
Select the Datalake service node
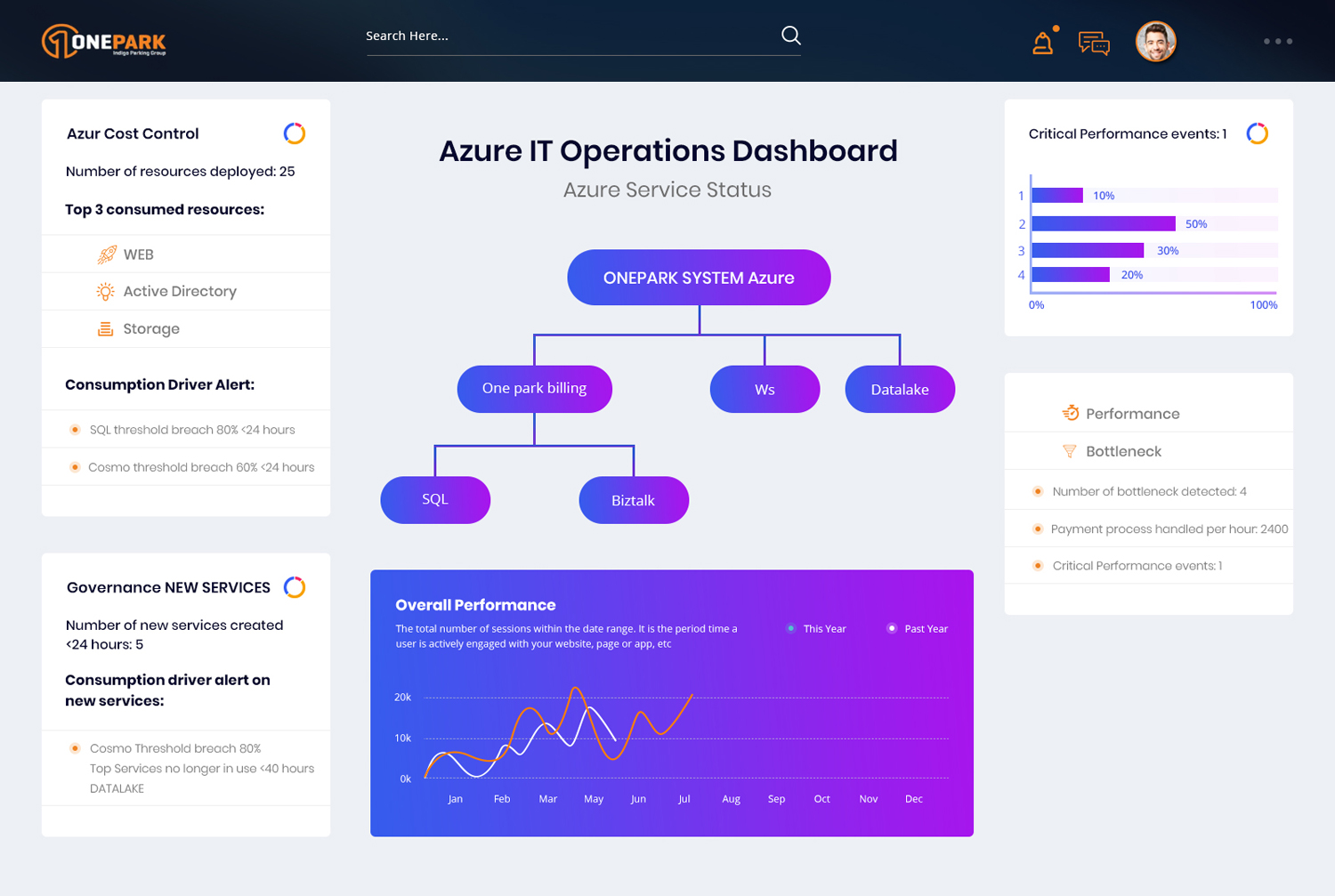point(900,389)
